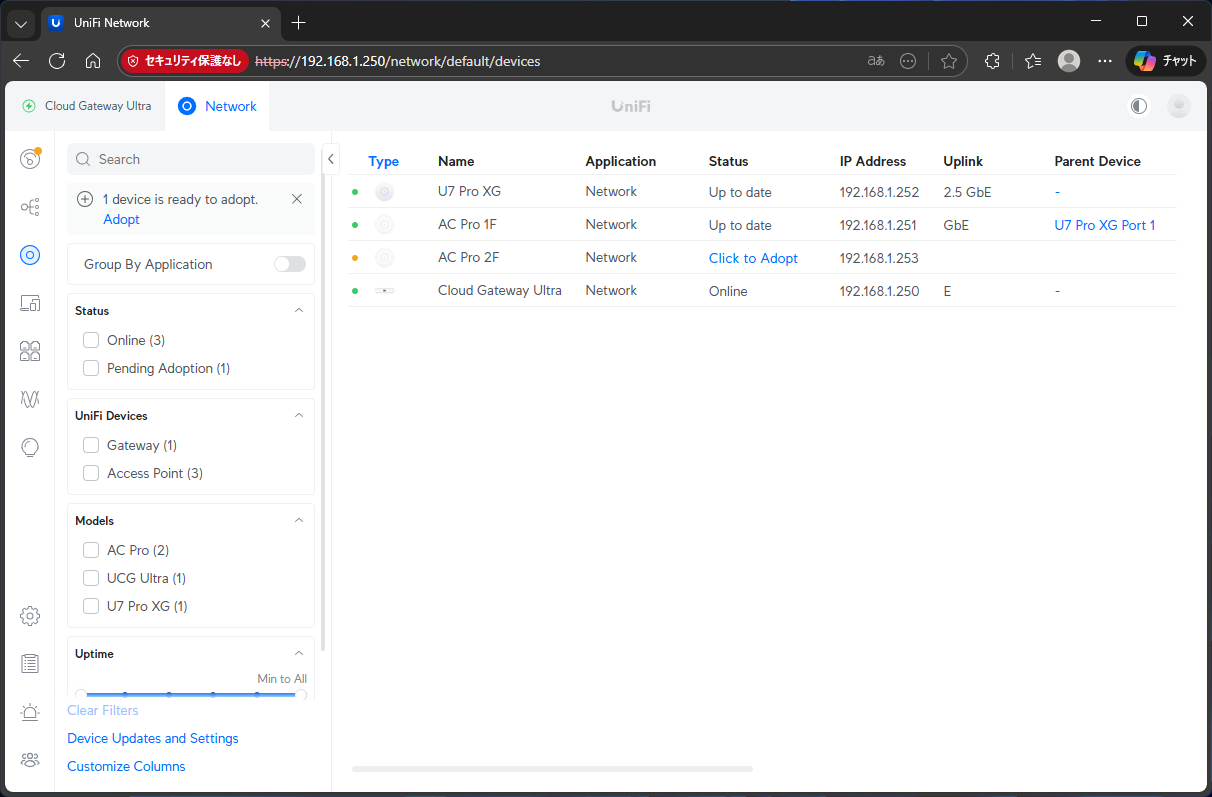The height and width of the screenshot is (797, 1212).
Task: Toggle the Group By Application switch
Action: tap(290, 264)
